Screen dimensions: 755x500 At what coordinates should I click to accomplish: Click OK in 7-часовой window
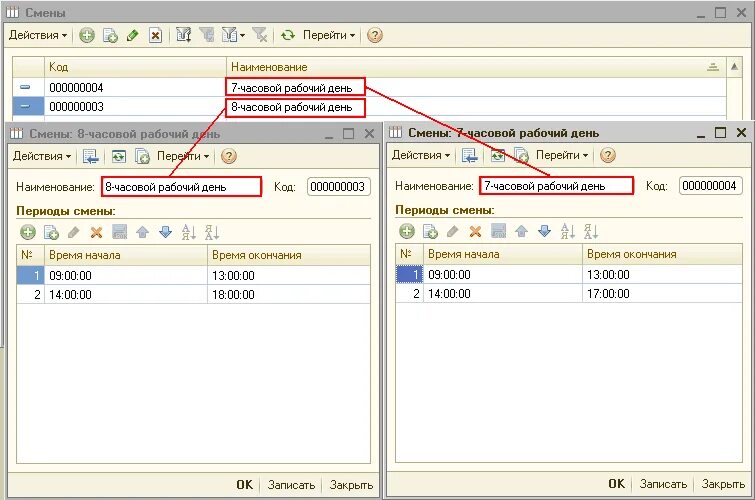(x=616, y=484)
